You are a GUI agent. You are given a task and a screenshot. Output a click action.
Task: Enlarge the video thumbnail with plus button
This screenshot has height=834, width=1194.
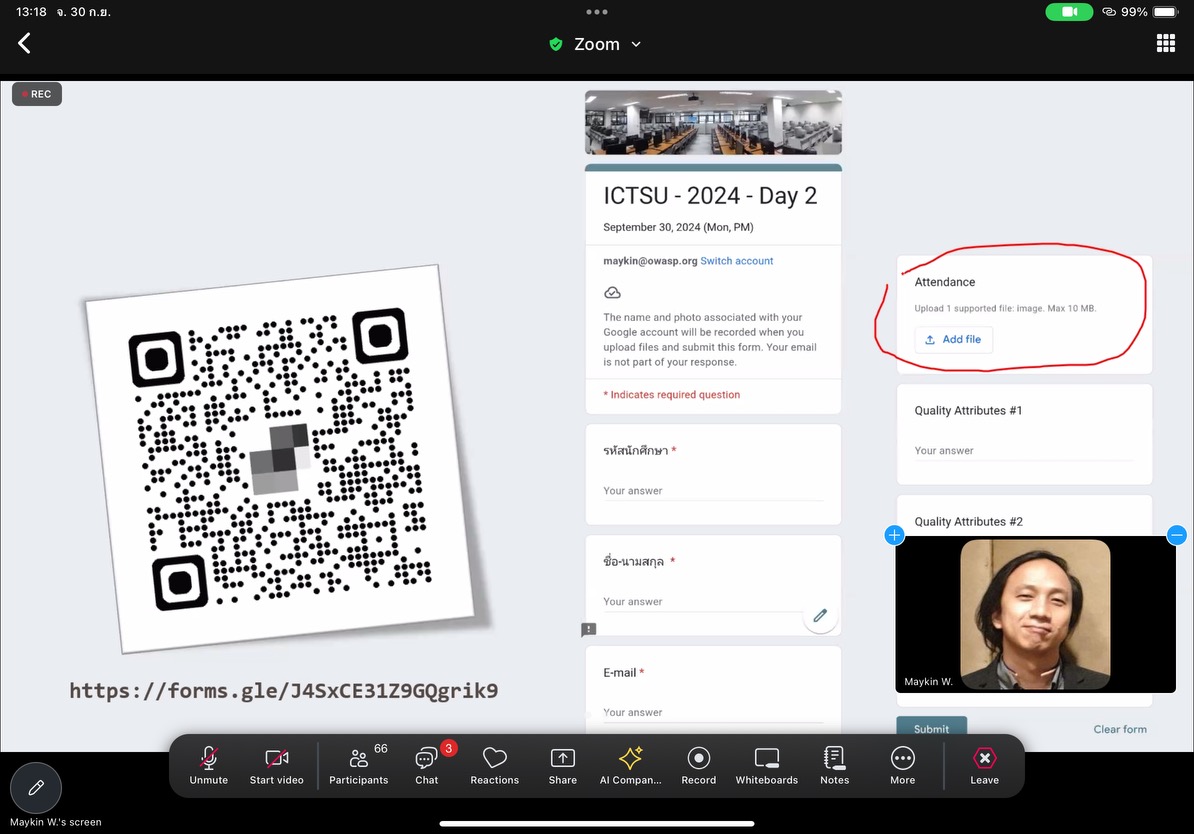tap(894, 536)
